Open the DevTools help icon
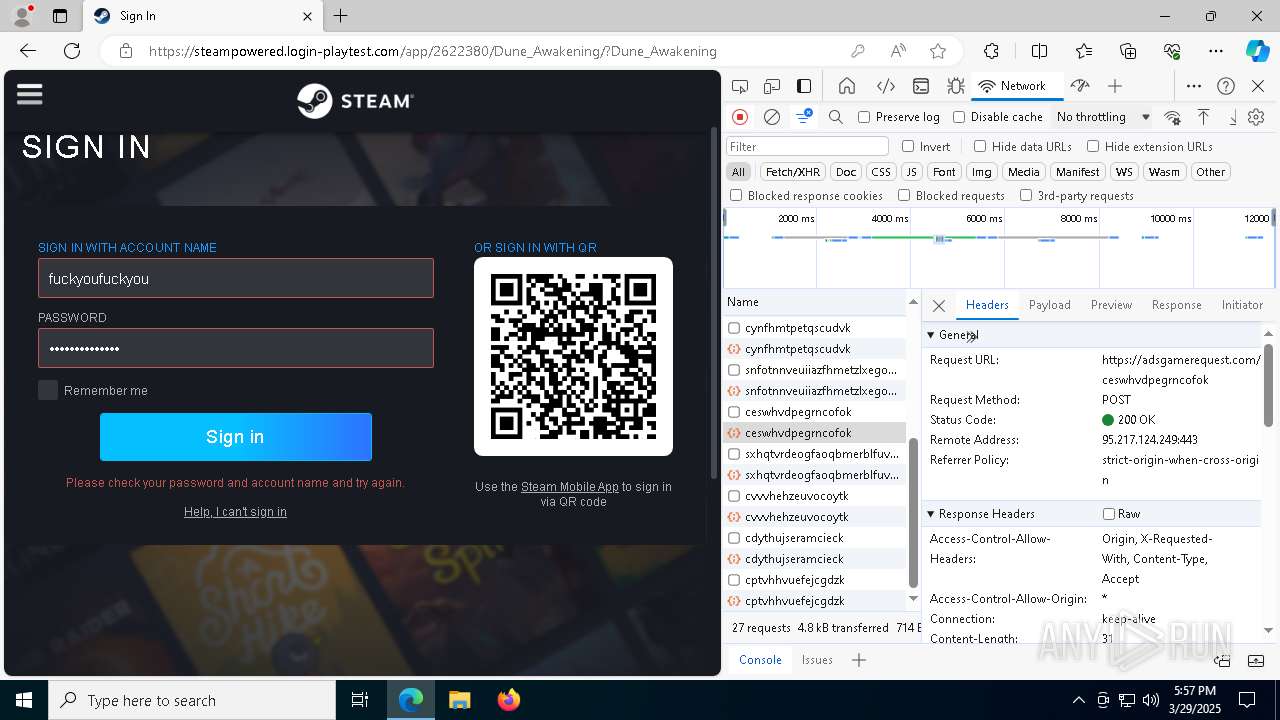Screen dimensions: 1280x720 point(1226,86)
